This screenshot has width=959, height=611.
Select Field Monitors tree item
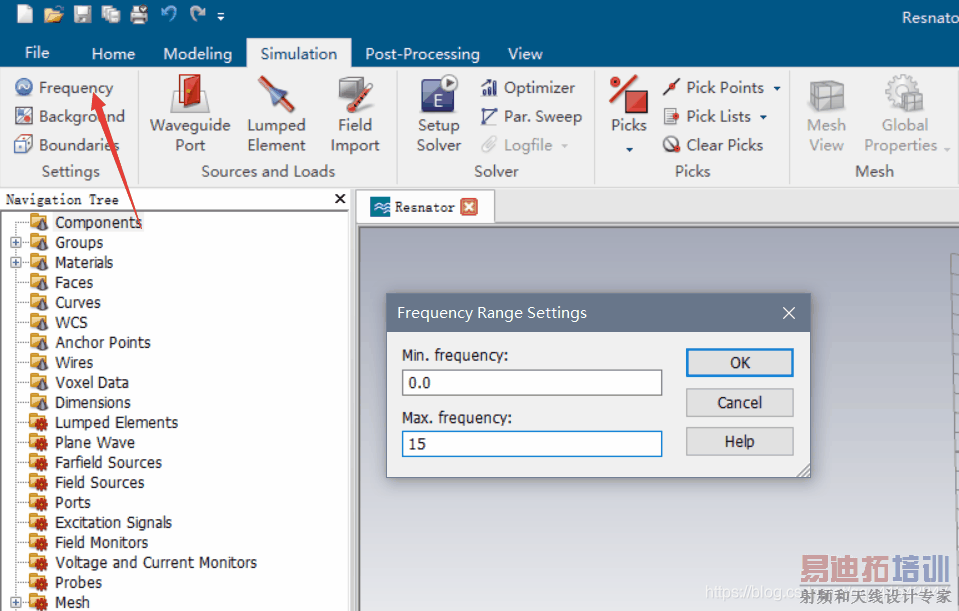coord(102,542)
